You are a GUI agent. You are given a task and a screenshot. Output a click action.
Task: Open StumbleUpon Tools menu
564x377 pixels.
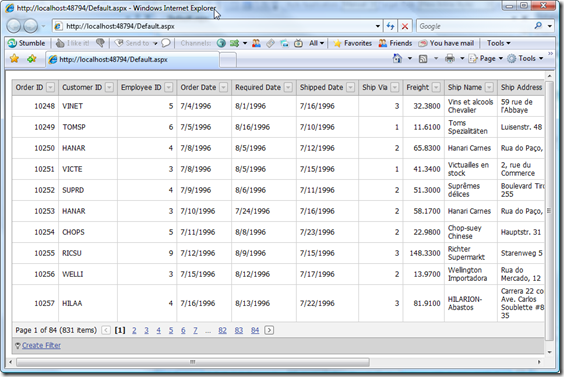click(x=499, y=43)
